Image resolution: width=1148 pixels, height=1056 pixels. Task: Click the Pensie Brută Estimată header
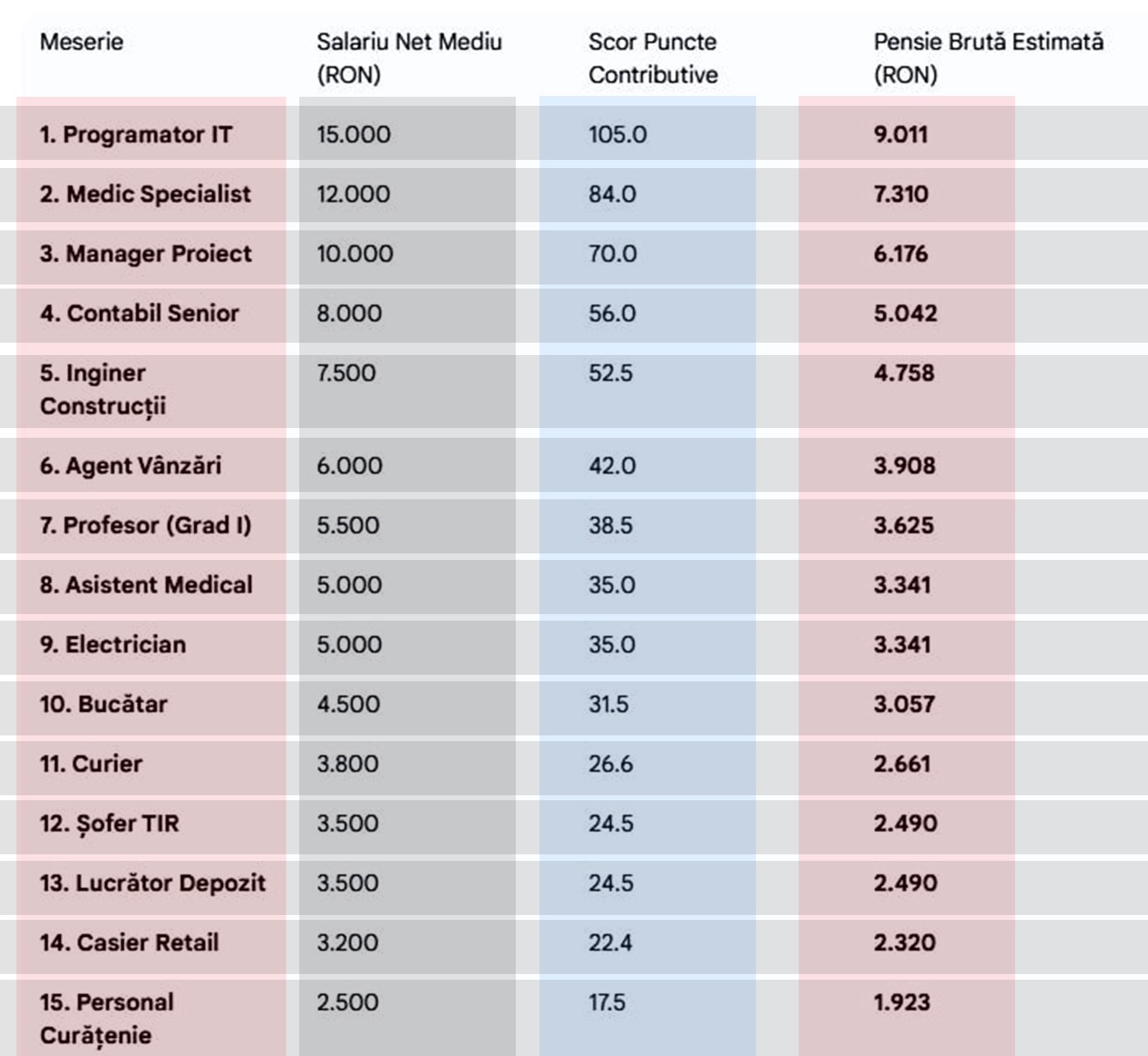pos(987,57)
